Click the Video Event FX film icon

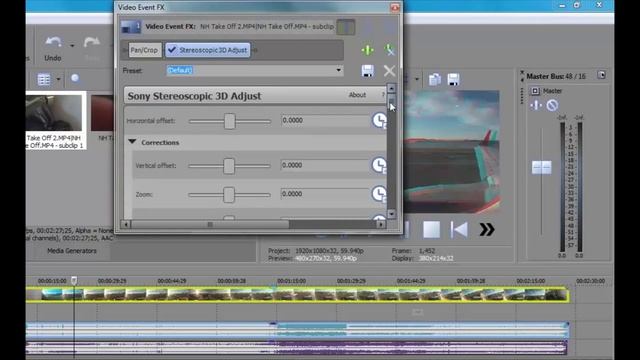131,27
